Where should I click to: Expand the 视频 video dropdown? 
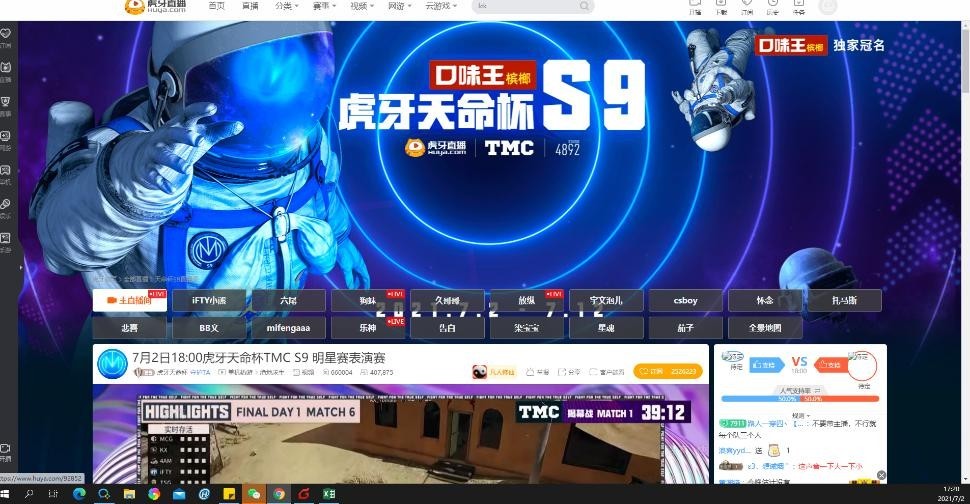[x=362, y=6]
